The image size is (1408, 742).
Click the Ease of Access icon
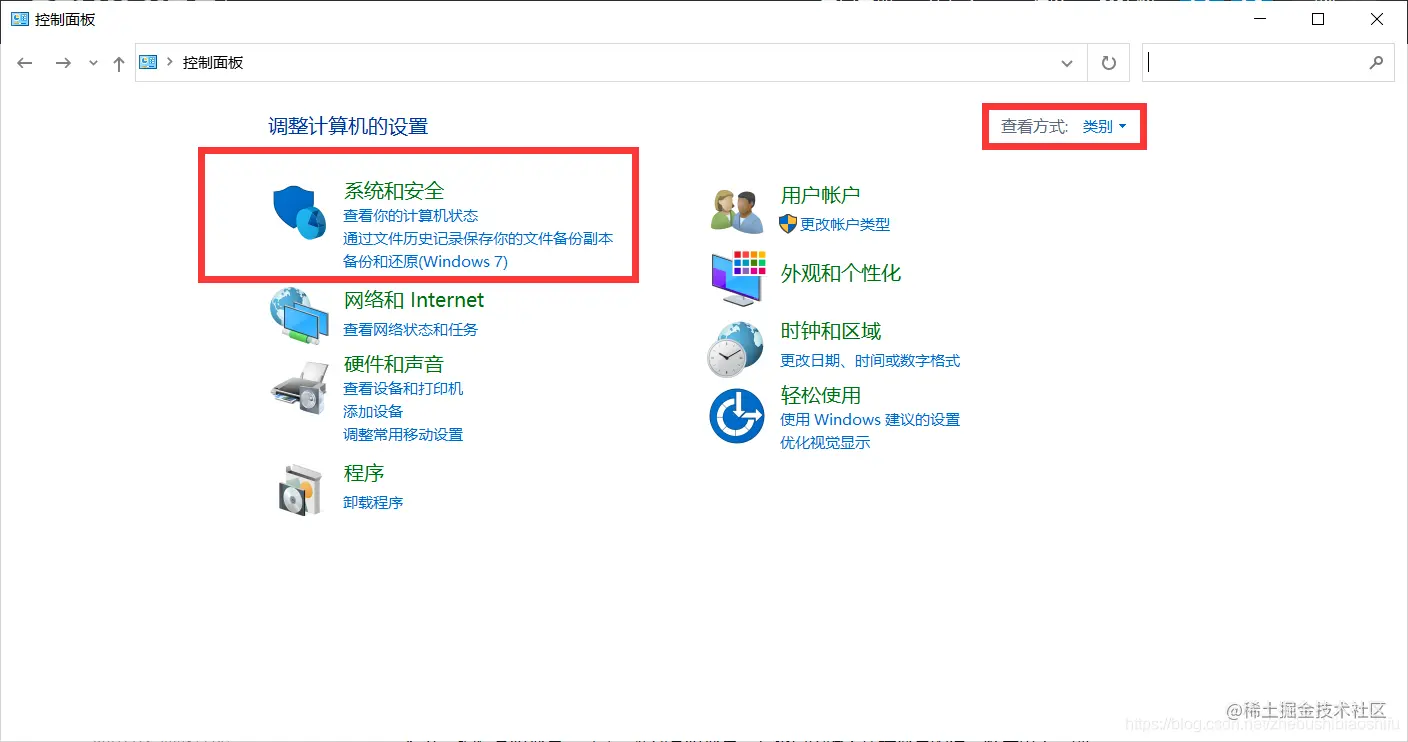pyautogui.click(x=736, y=416)
